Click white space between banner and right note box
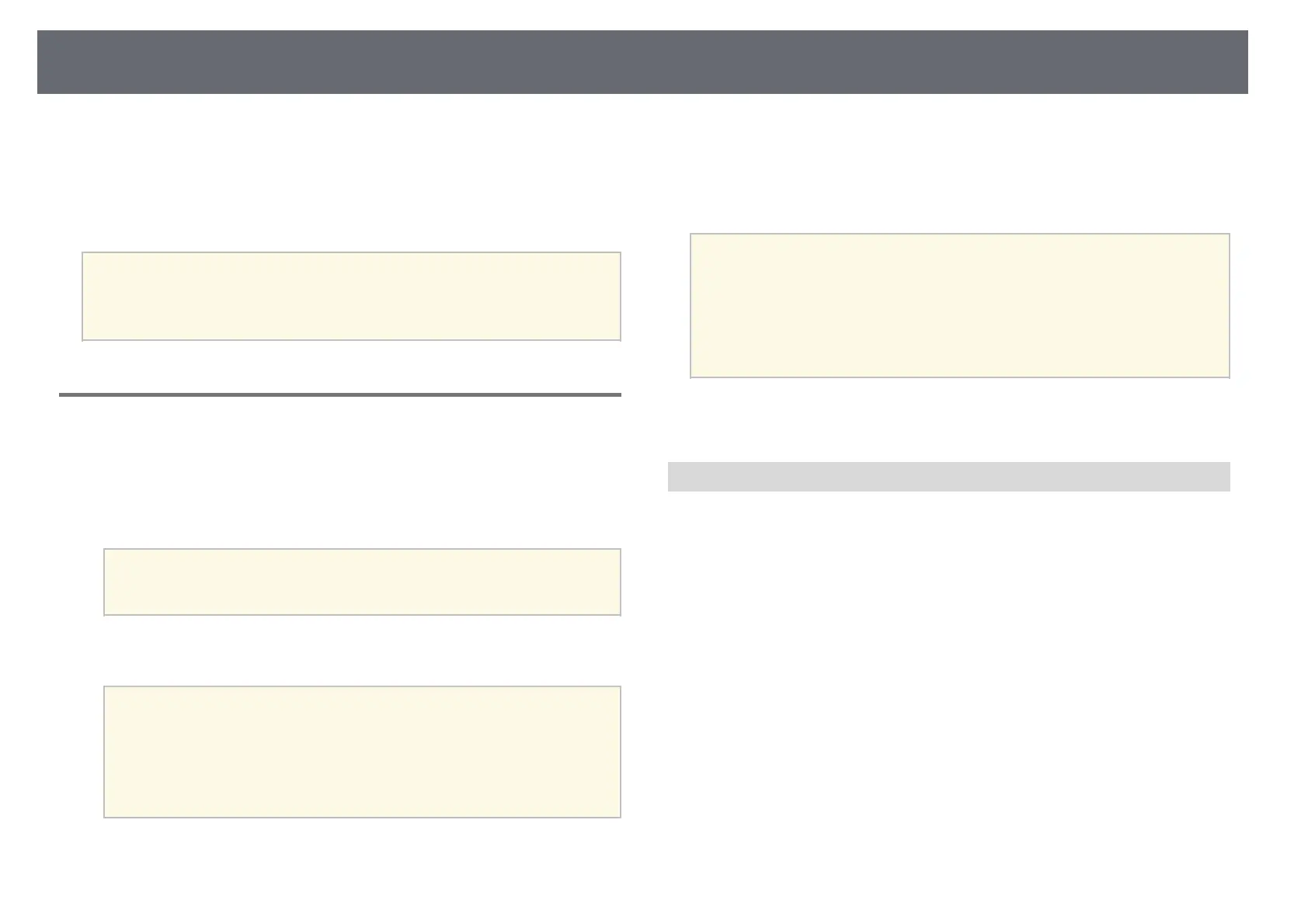 [960, 163]
